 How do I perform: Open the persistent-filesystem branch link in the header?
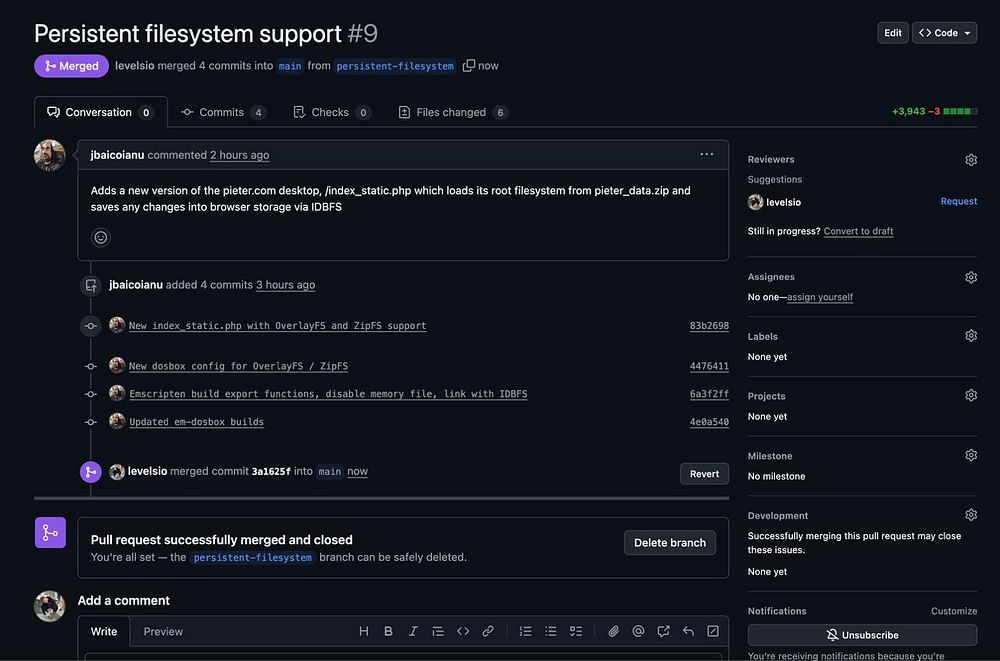pos(395,66)
